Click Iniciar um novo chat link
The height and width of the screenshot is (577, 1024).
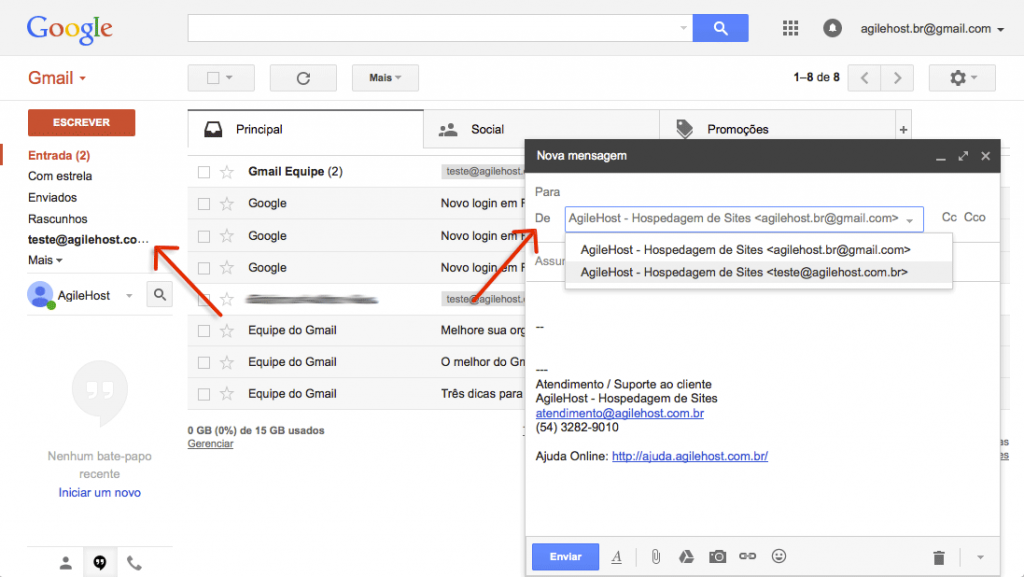[x=99, y=493]
